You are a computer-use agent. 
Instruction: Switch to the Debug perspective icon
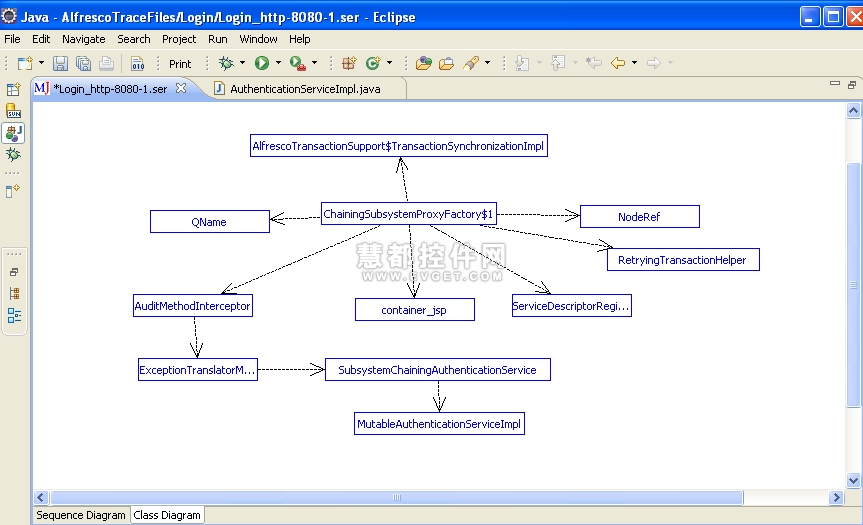pyautogui.click(x=13, y=155)
